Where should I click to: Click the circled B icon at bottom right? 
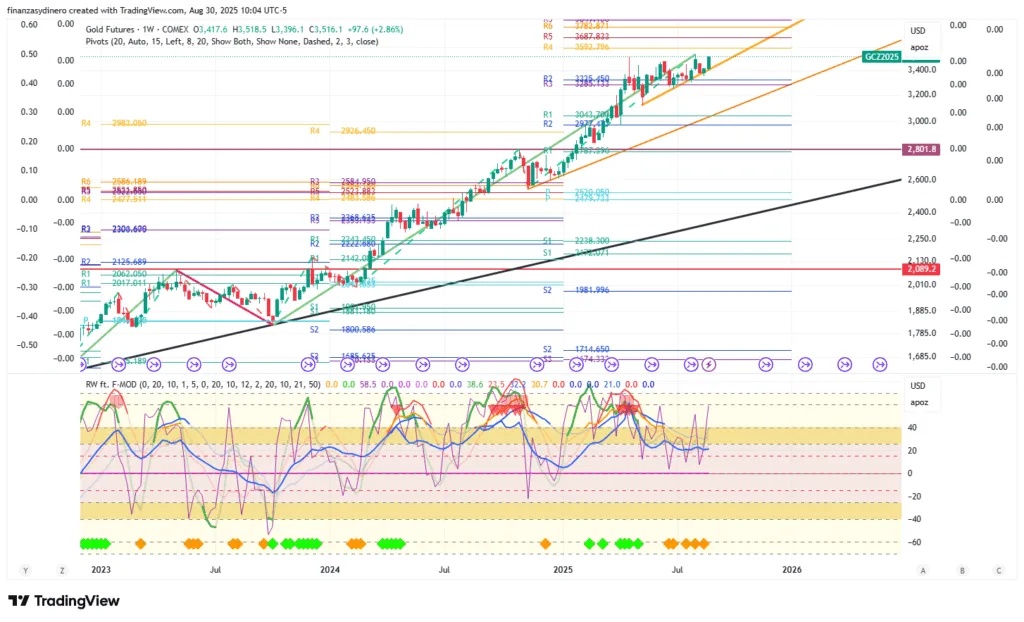point(962,570)
